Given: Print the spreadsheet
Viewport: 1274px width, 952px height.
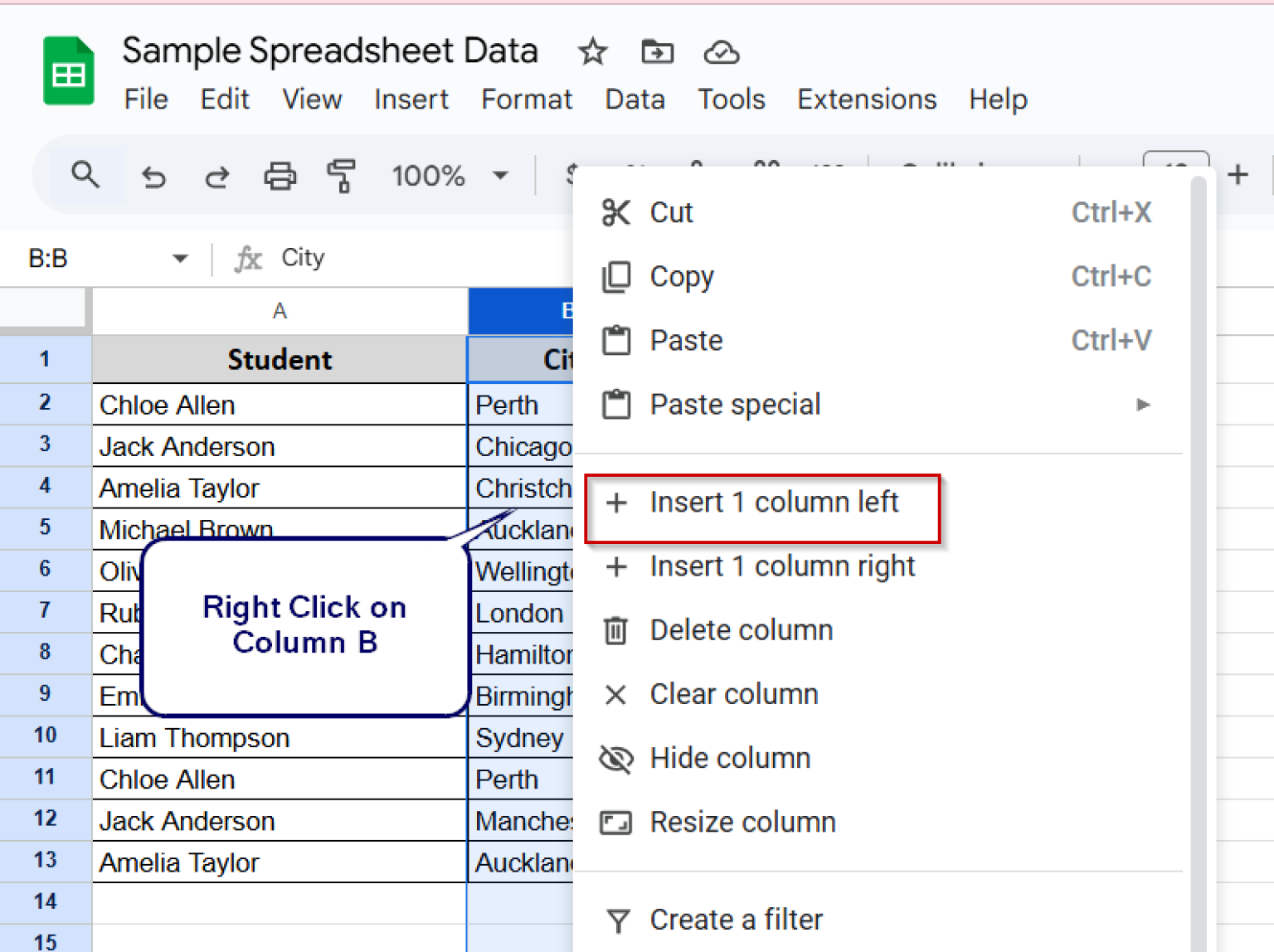Looking at the screenshot, I should coord(280,176).
